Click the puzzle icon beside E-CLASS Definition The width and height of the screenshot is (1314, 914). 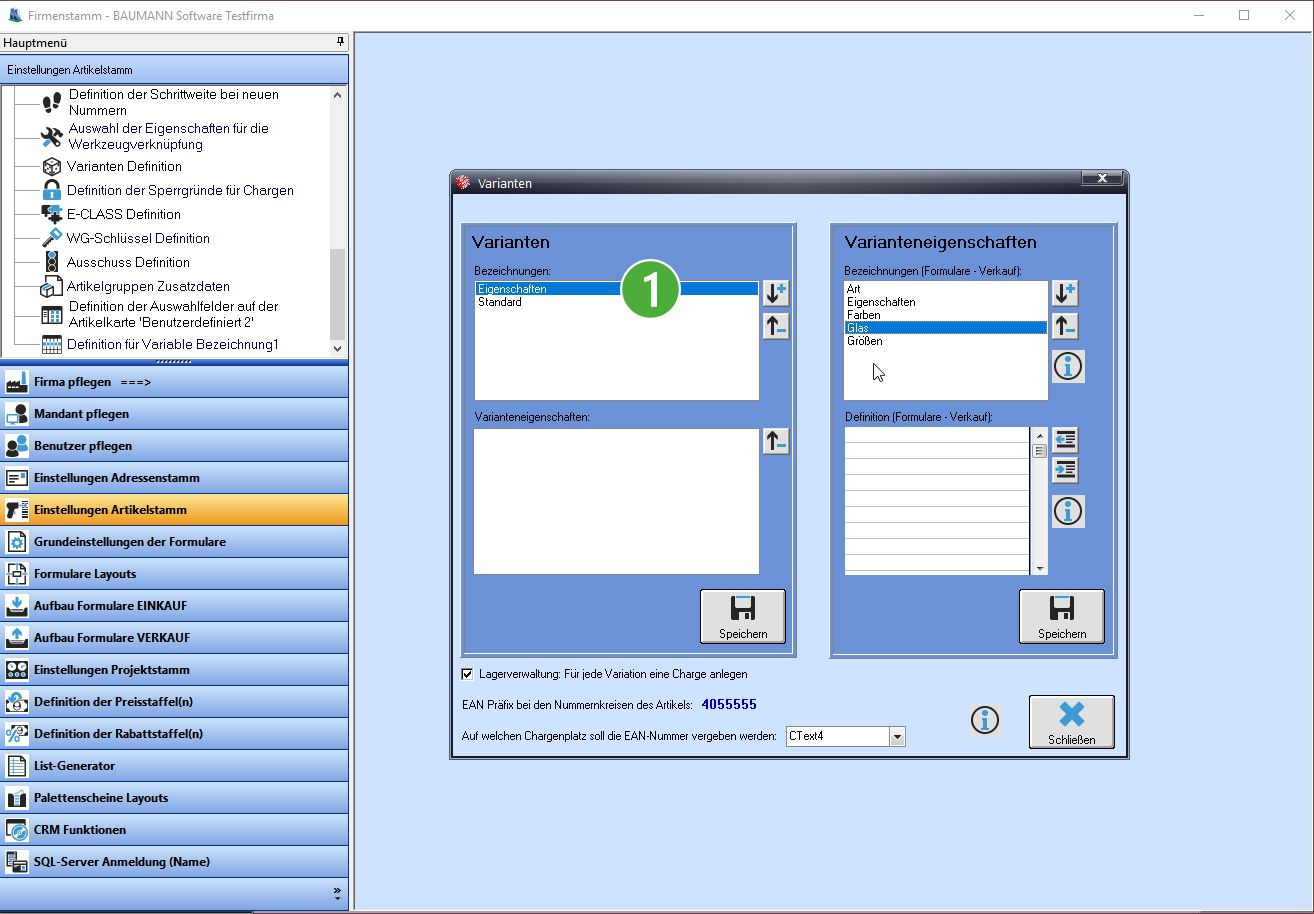(52, 214)
